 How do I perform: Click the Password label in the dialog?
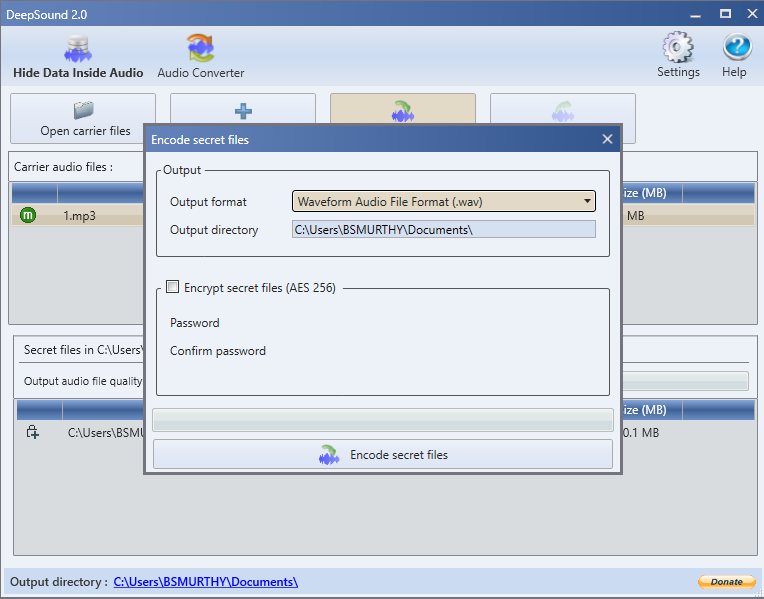194,323
